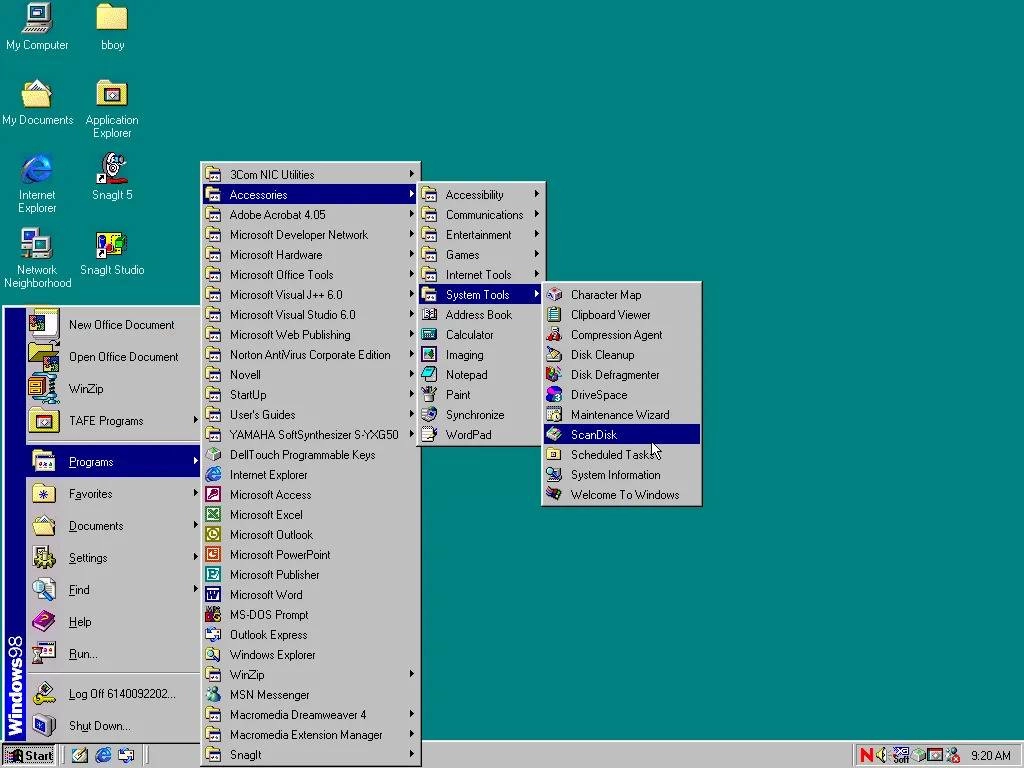Click the Norton N tray icon
Screen dimensions: 1024x768
867,756
